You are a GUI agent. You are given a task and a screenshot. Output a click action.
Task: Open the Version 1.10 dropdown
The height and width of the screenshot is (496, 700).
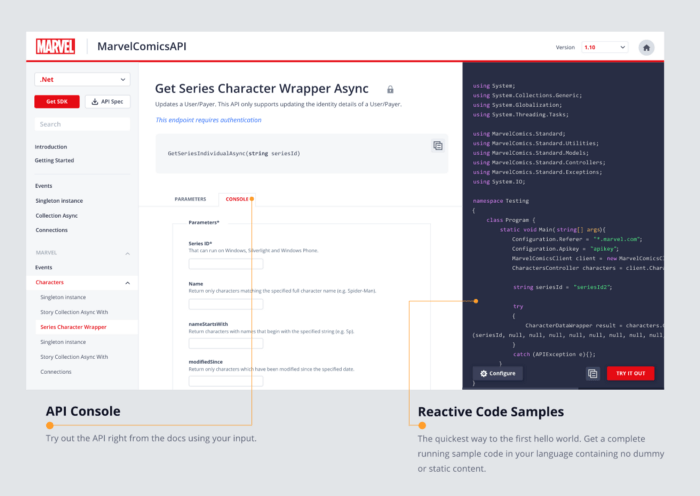pos(604,47)
